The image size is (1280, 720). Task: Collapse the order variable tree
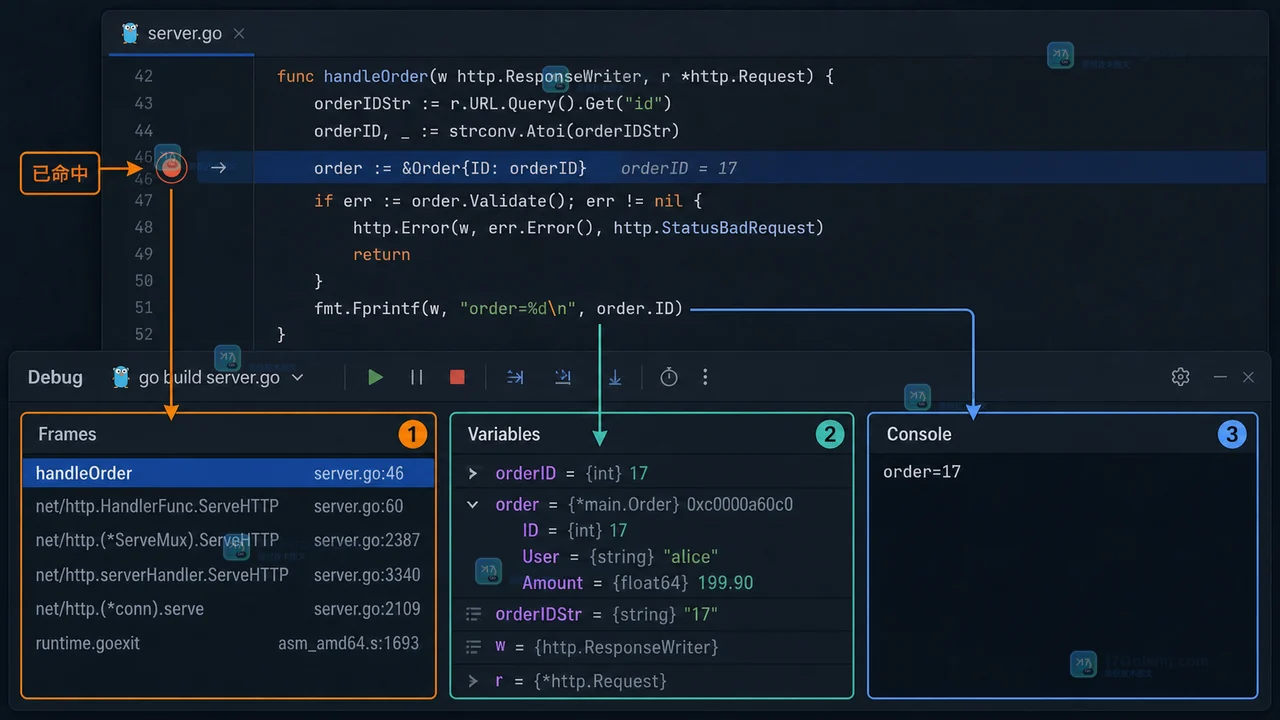click(473, 505)
